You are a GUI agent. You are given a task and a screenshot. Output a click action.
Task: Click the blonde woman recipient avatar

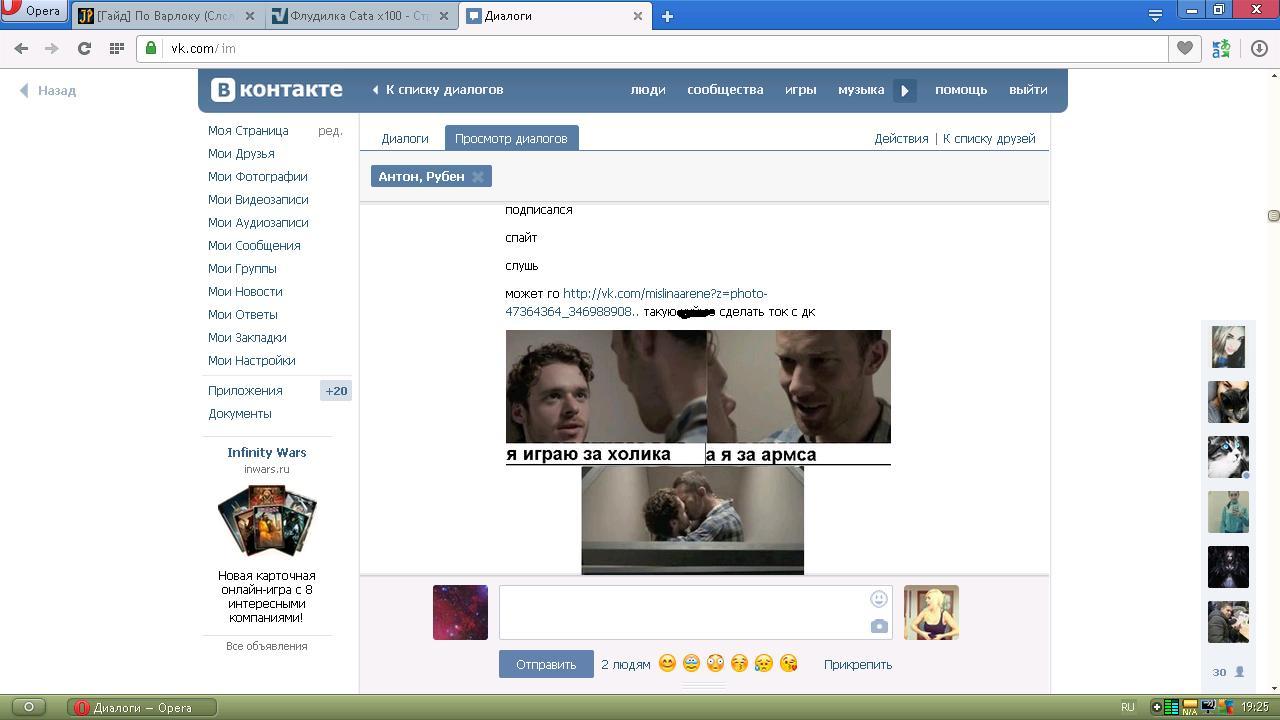pyautogui.click(x=931, y=612)
